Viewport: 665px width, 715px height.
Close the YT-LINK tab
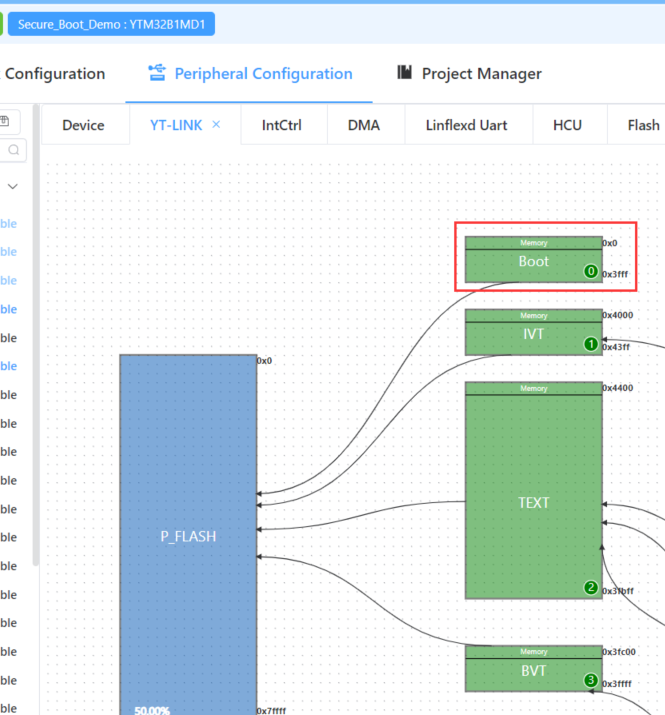(x=216, y=125)
